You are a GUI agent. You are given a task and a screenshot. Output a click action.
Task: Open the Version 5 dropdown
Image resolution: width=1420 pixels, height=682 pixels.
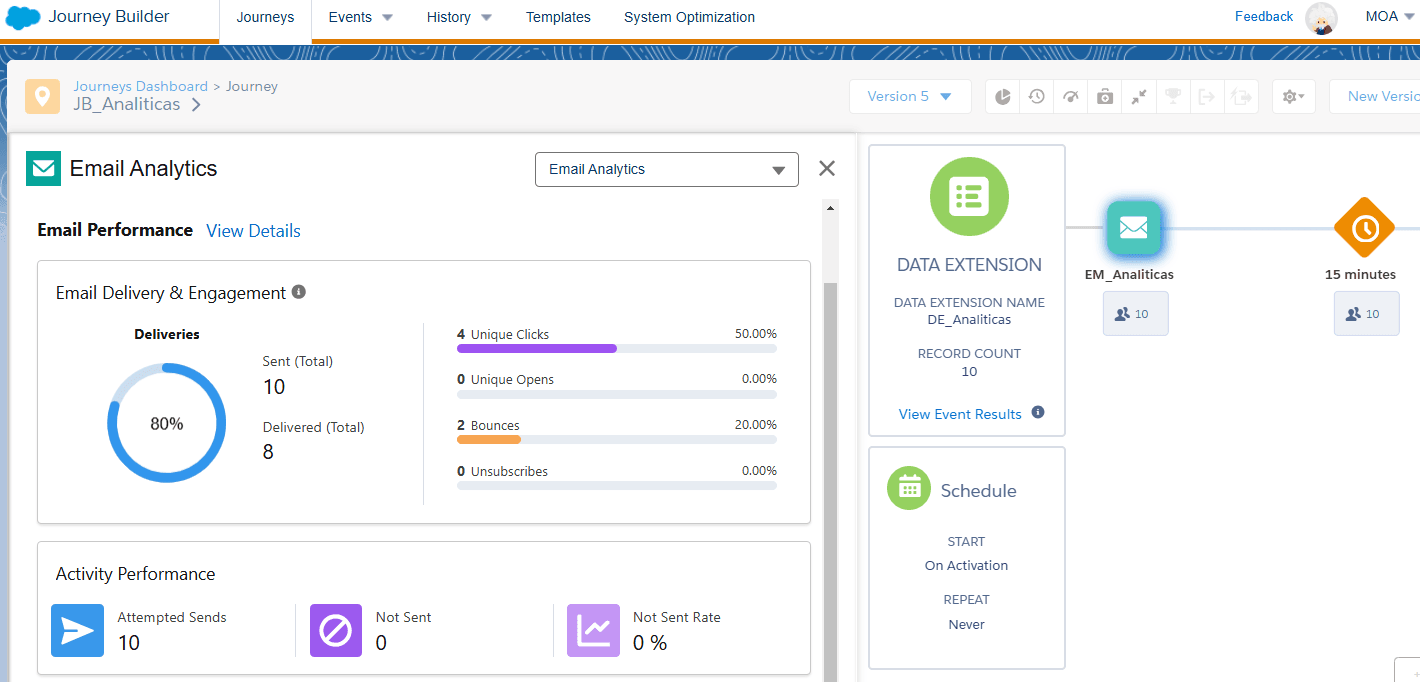910,97
